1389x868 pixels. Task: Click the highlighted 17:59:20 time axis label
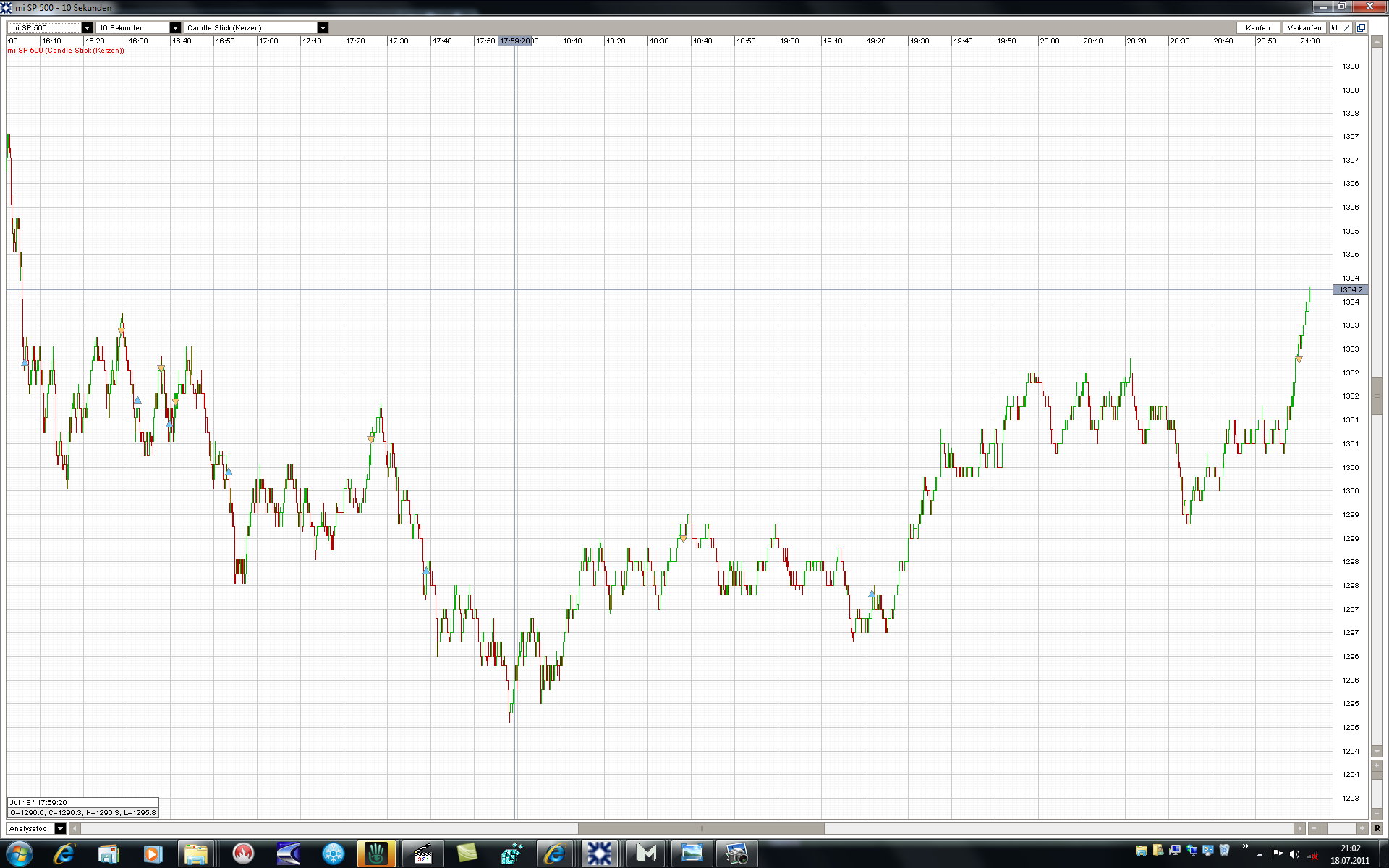(515, 41)
